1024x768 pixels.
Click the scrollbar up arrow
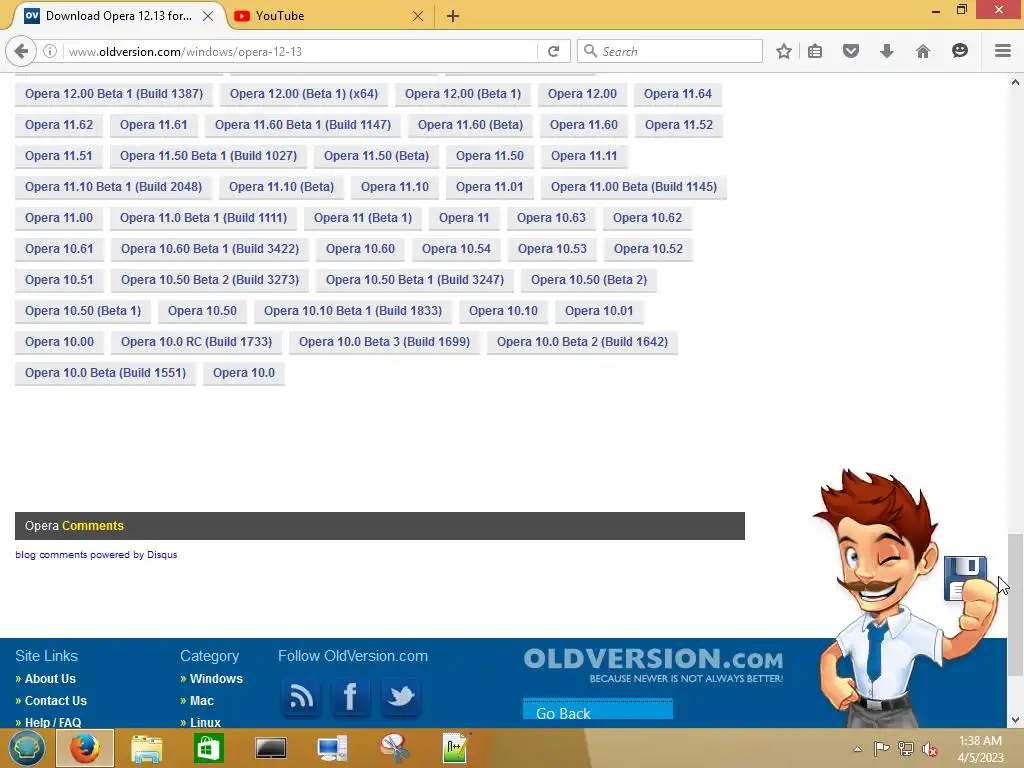1015,82
